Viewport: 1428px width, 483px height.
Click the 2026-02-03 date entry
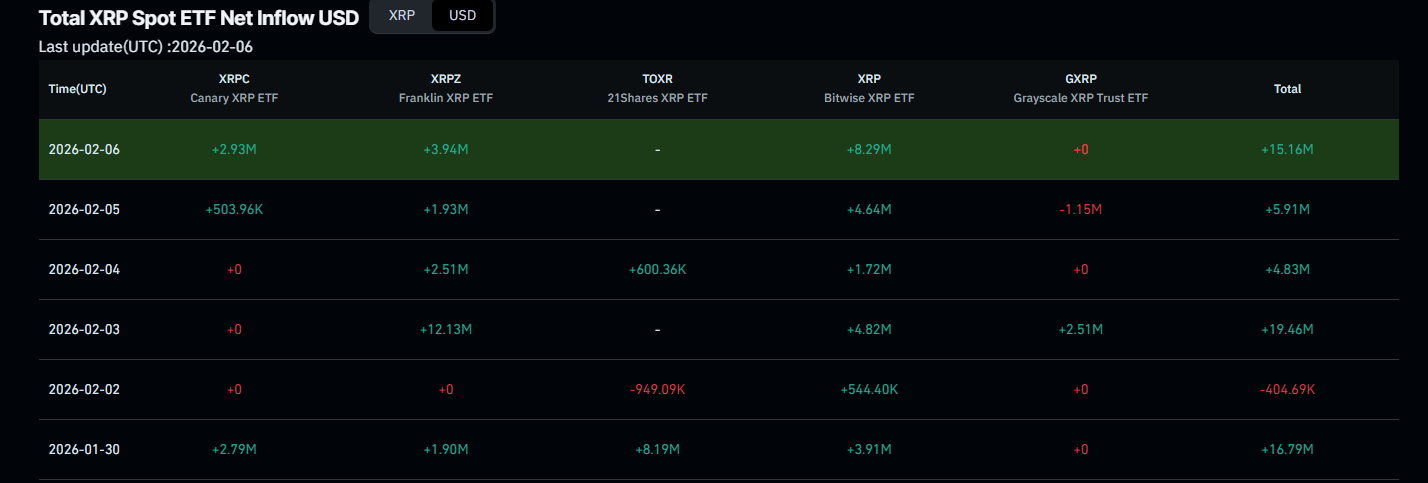pos(84,329)
